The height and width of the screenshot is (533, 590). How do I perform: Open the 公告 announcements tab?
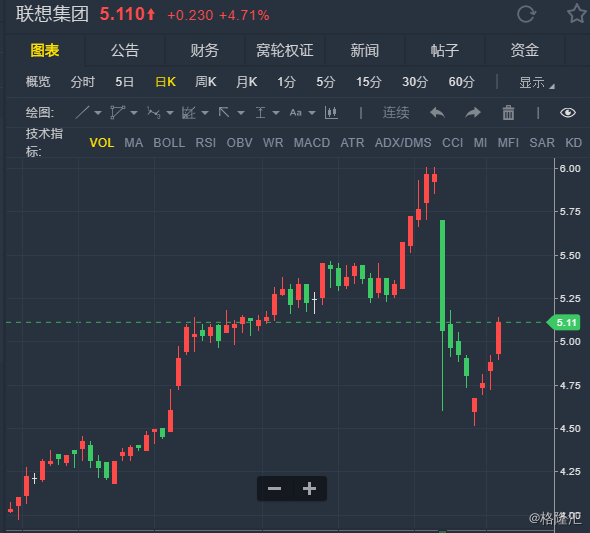pyautogui.click(x=125, y=50)
